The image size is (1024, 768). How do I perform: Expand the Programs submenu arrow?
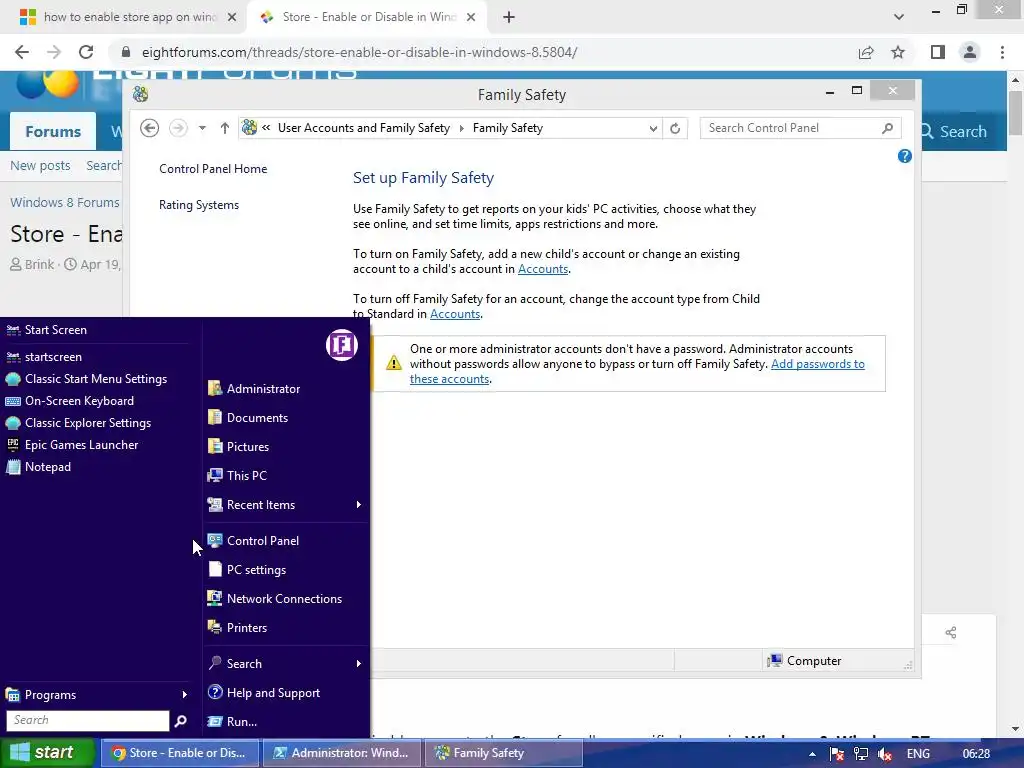tap(184, 695)
